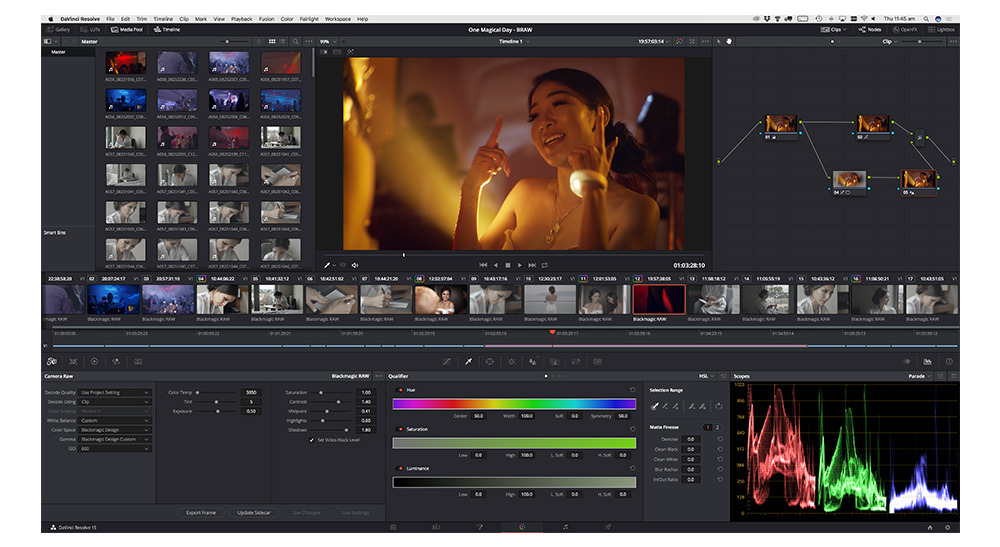Open the Curves palette icon

pyautogui.click(x=446, y=361)
